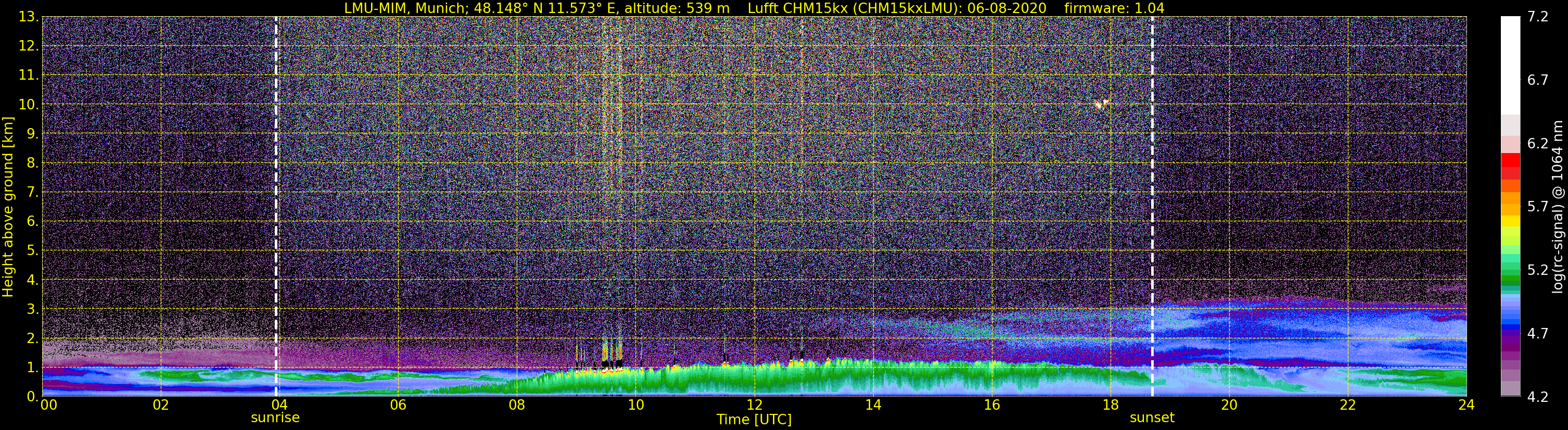Click the sunset dashed white vertical line

click(1152, 207)
